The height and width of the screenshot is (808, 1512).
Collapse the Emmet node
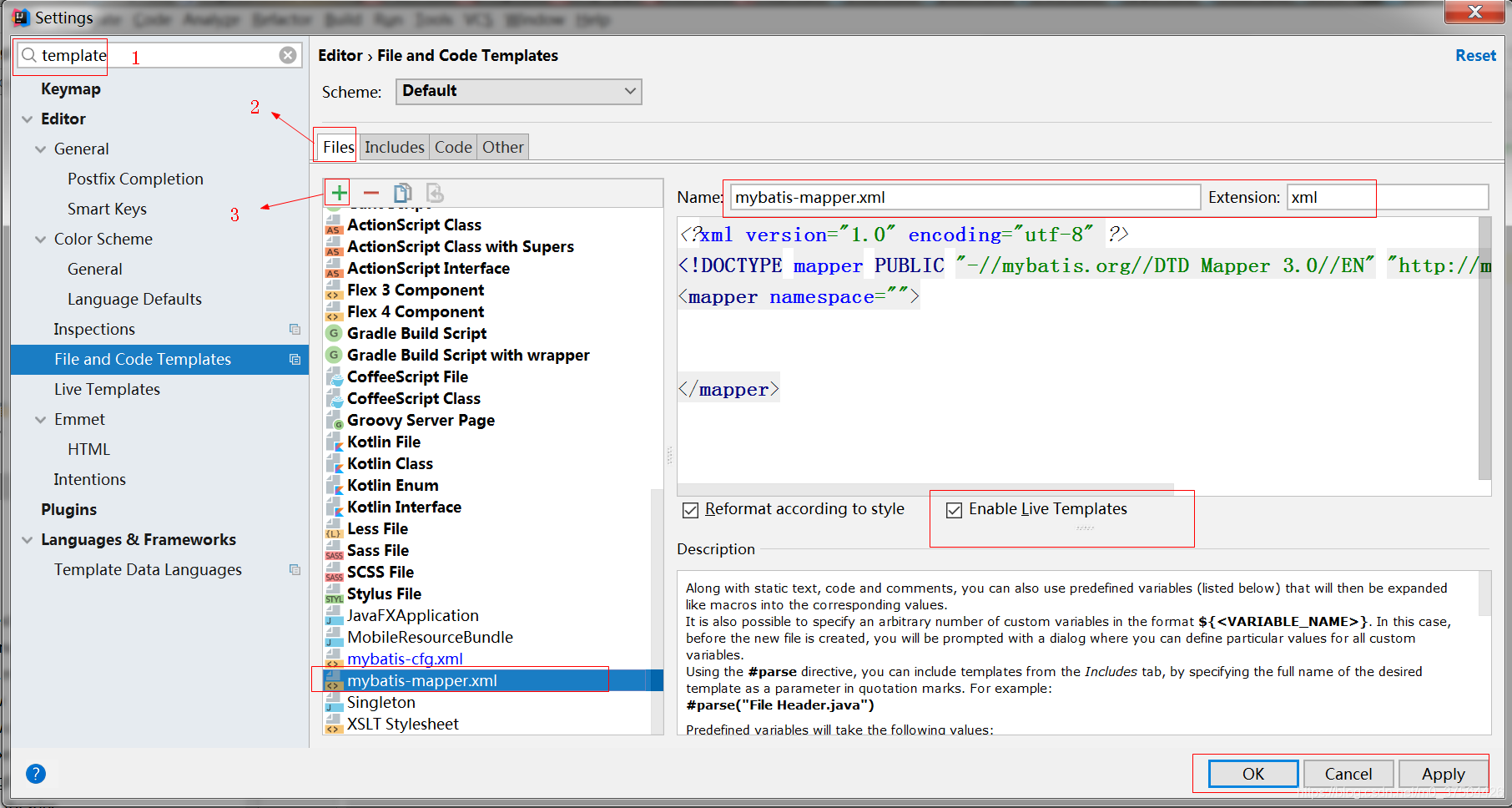(41, 420)
